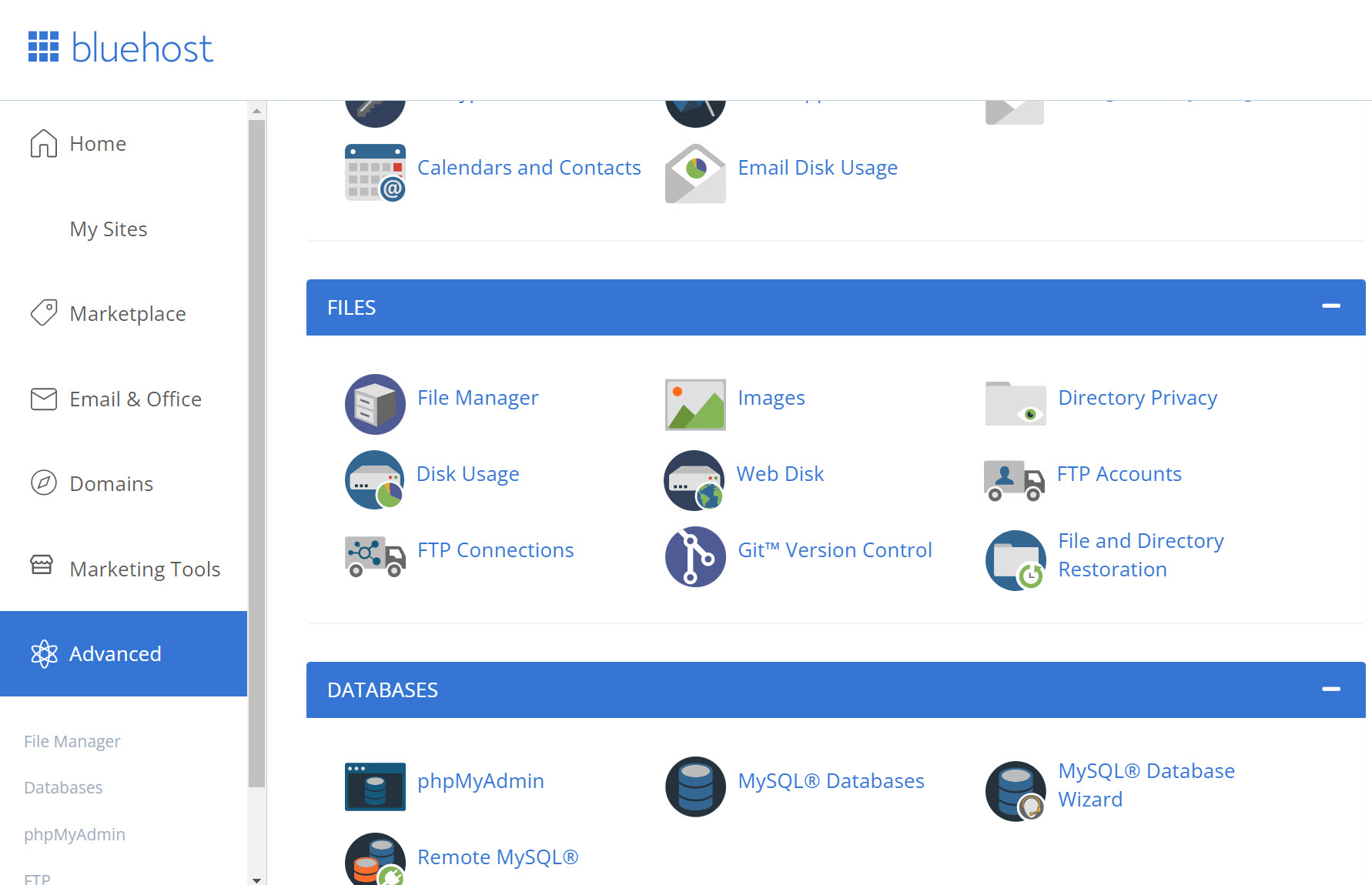Image resolution: width=1372 pixels, height=885 pixels.
Task: Open the Disk Usage link
Action: [x=467, y=474]
